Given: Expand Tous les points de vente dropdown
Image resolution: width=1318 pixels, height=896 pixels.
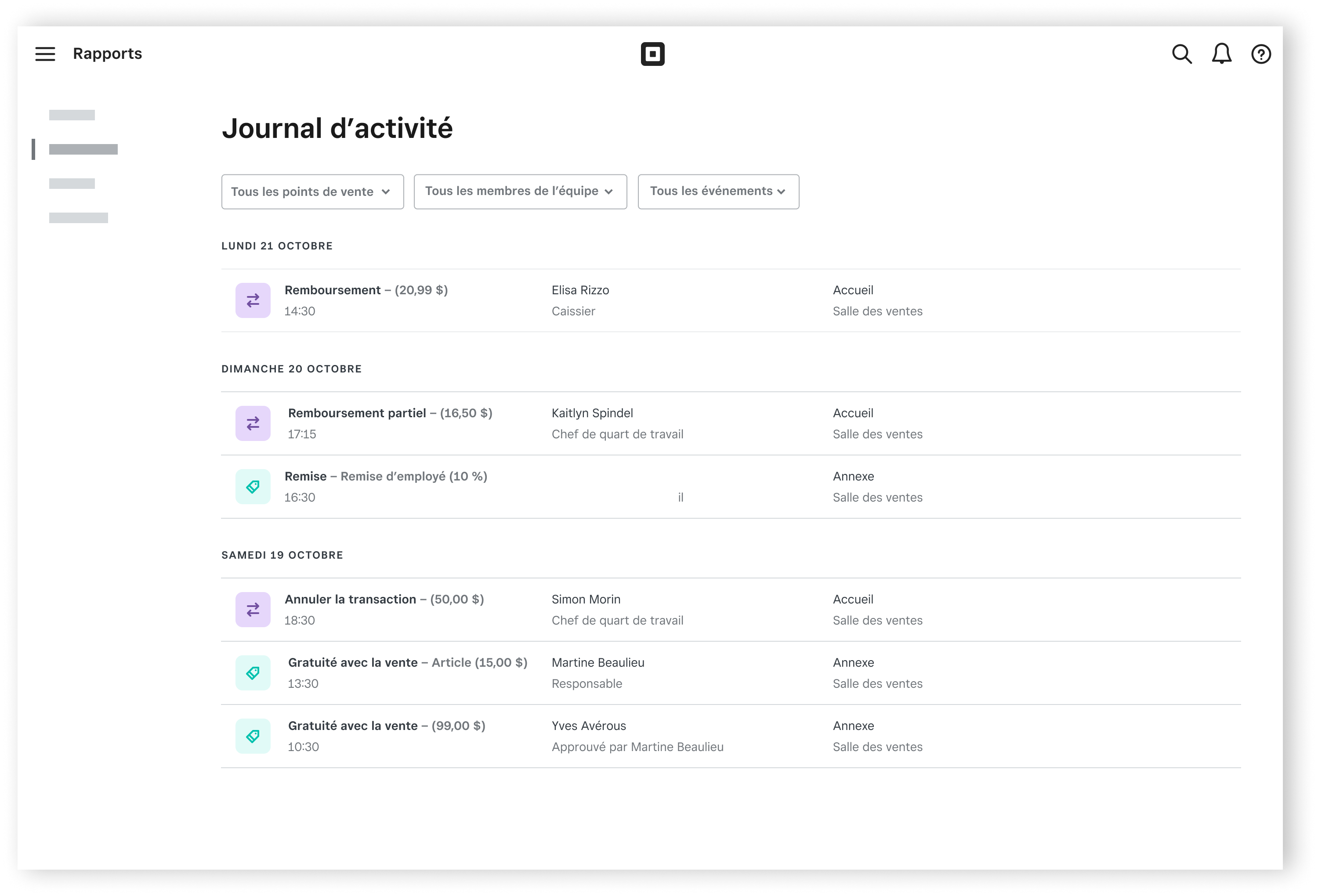Looking at the screenshot, I should (x=312, y=191).
